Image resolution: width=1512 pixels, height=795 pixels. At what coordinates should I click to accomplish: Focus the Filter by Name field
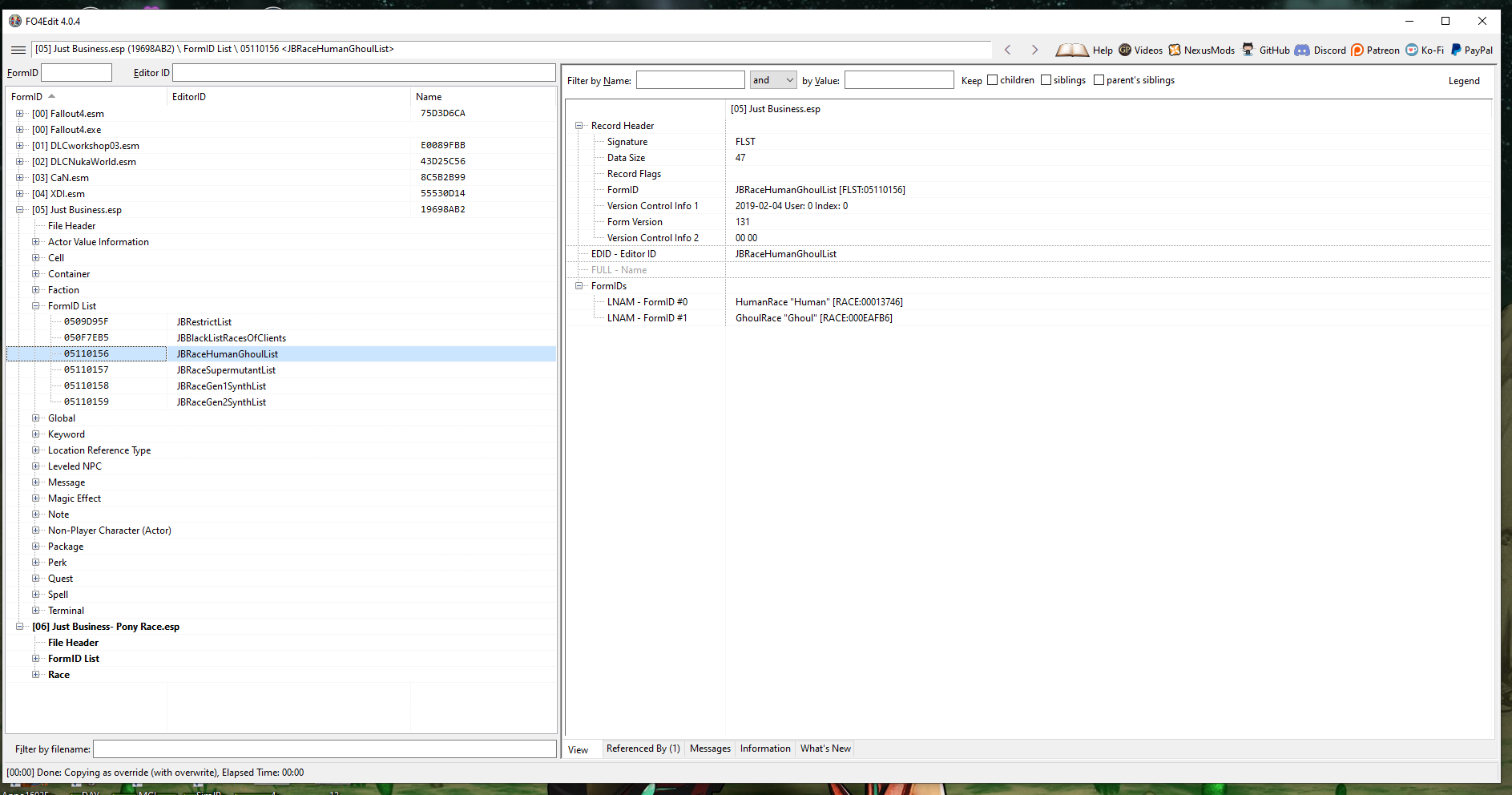coord(691,80)
